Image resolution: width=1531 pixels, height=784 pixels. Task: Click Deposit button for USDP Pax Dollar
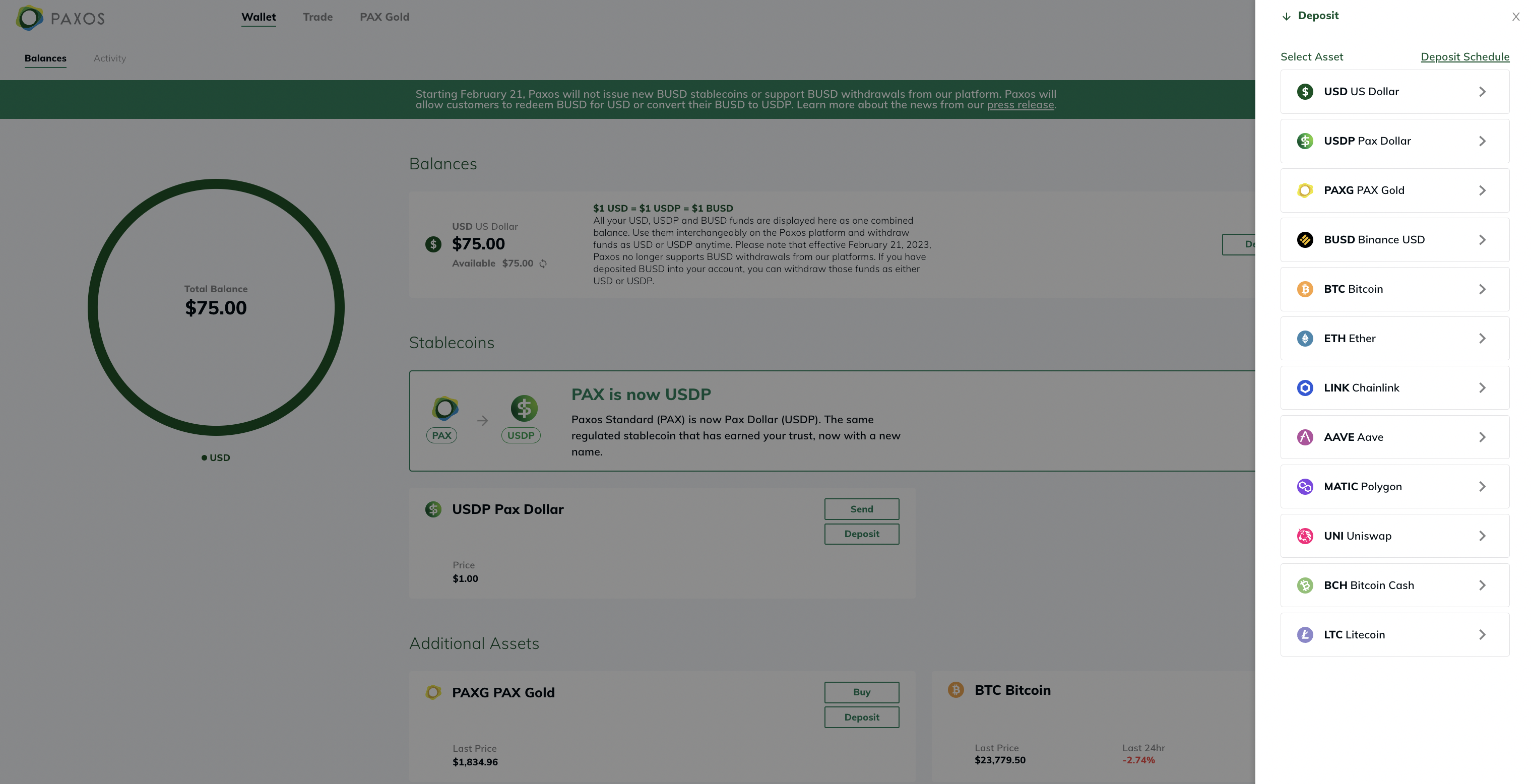click(x=861, y=534)
